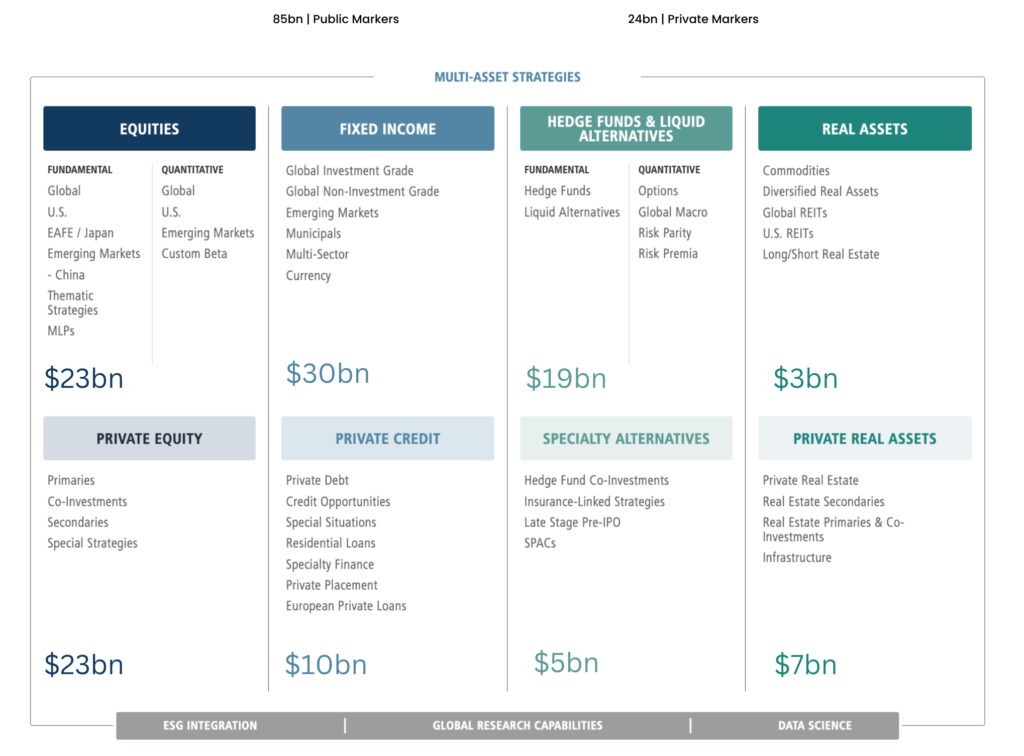Viewport: 1024px width, 756px height.
Task: Select Insurance-Linked Strategies item
Action: pyautogui.click(x=594, y=502)
